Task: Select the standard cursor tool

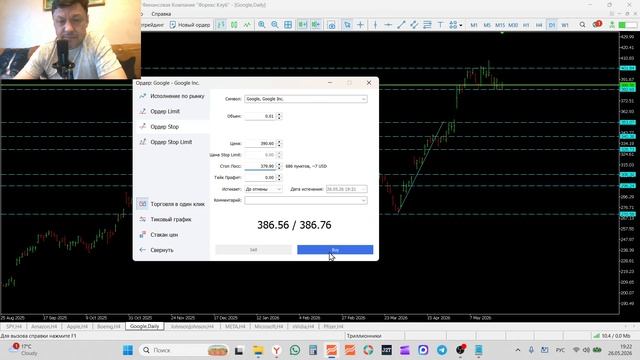Action: [347, 25]
